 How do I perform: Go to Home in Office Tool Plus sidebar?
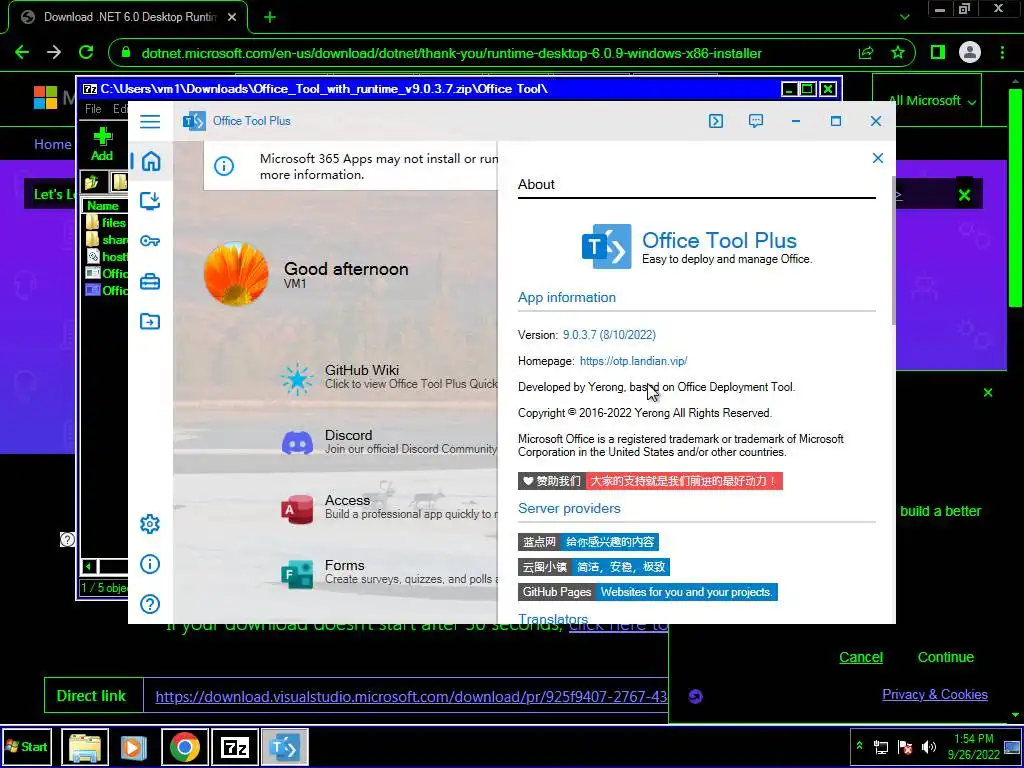pos(151,161)
